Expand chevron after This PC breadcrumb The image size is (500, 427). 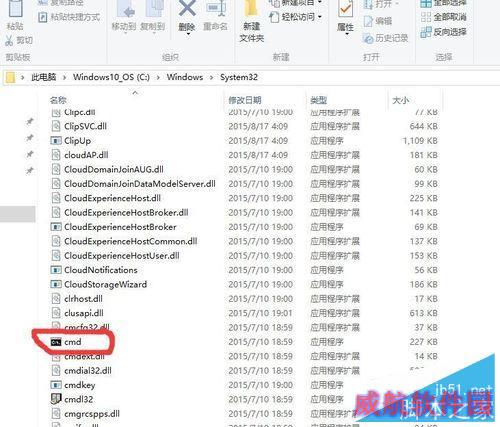coord(64,78)
